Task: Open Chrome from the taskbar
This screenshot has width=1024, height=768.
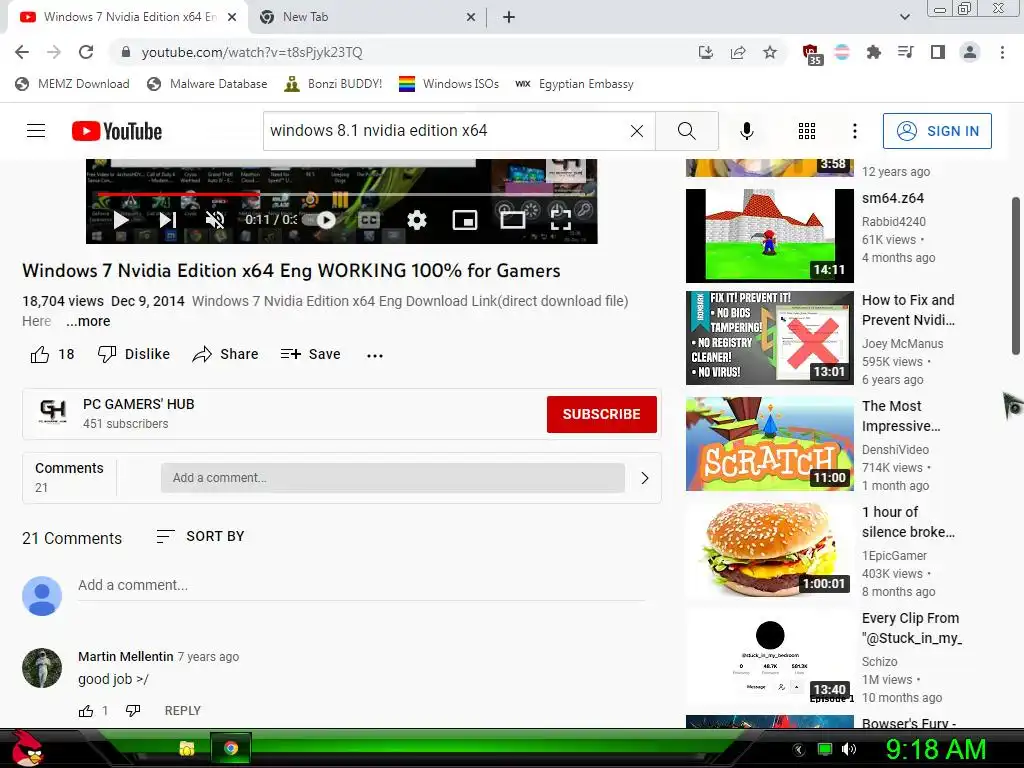Action: coord(231,748)
